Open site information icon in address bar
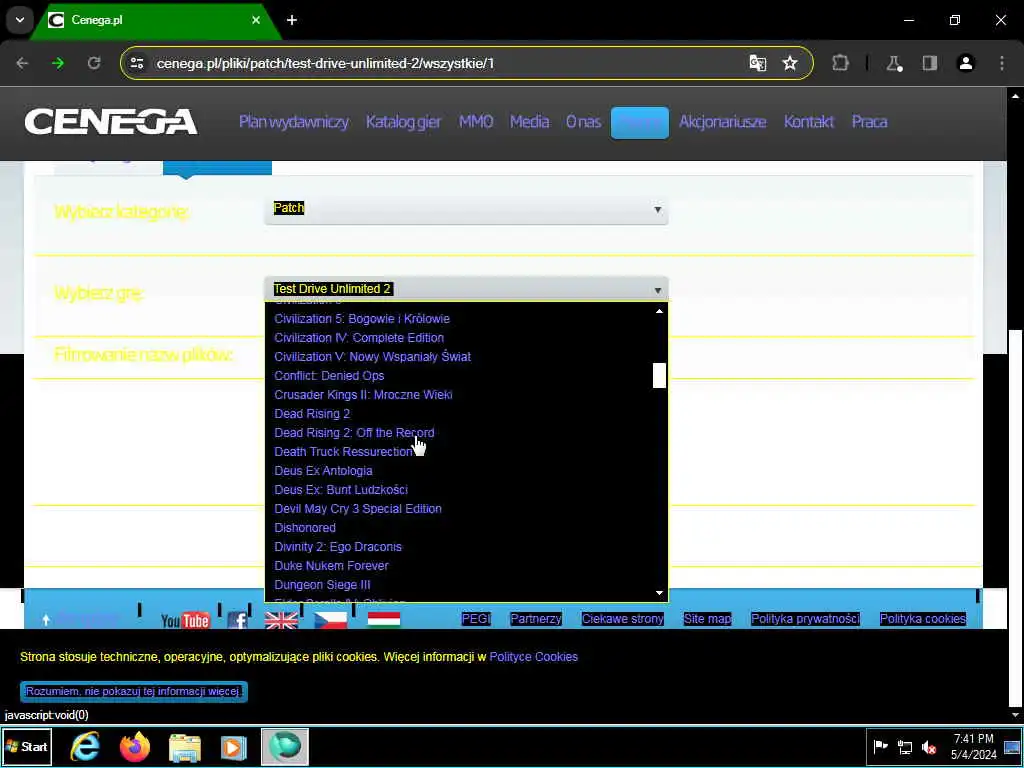This screenshot has height=768, width=1024. (x=137, y=63)
